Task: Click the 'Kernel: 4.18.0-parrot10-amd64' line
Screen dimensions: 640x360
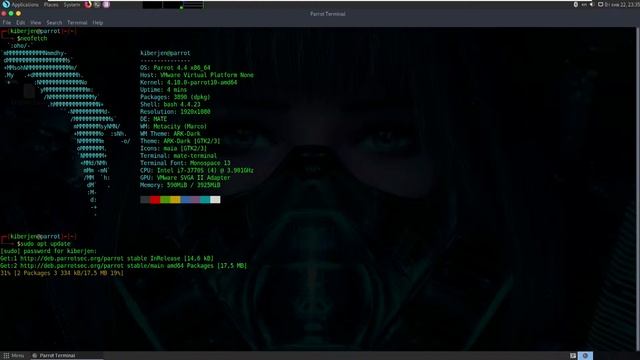Action: point(189,82)
